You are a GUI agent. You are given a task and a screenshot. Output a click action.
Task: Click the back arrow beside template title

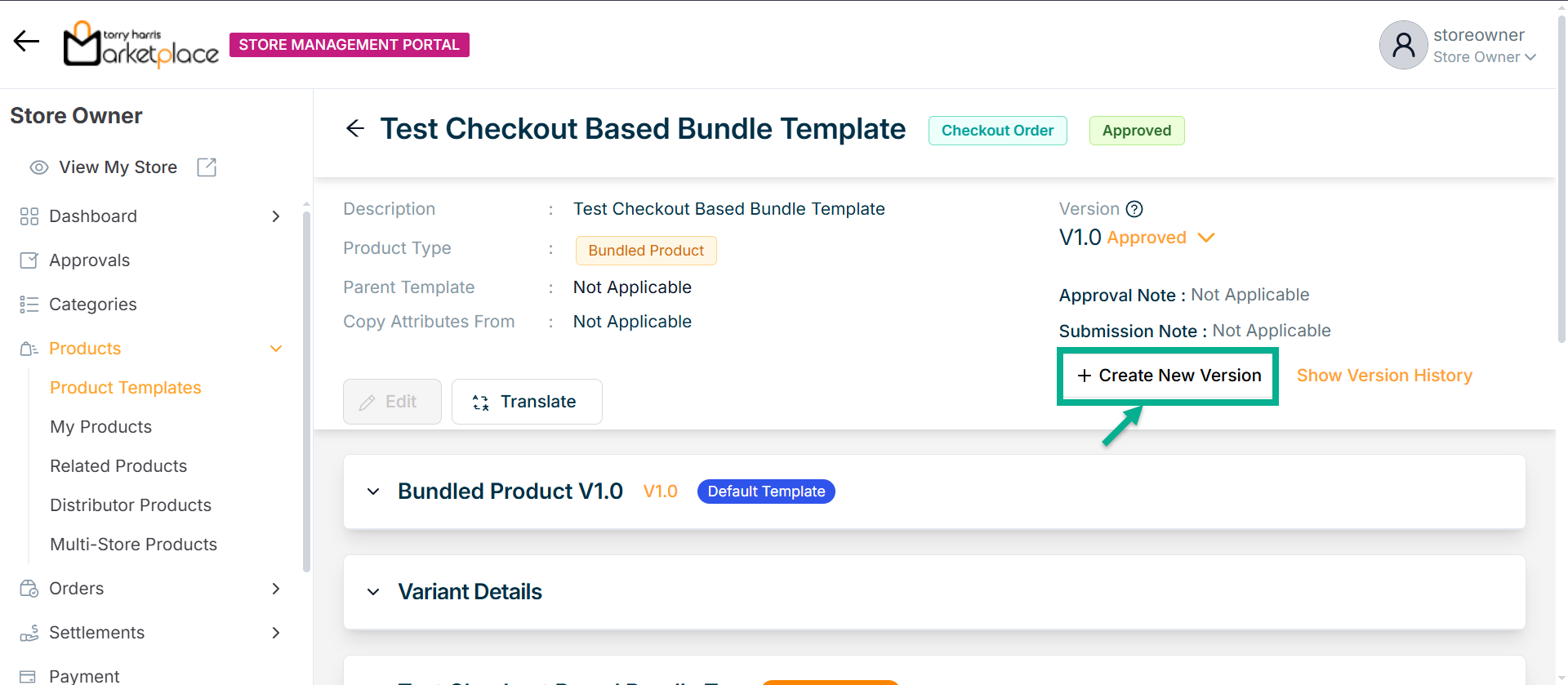click(x=355, y=128)
